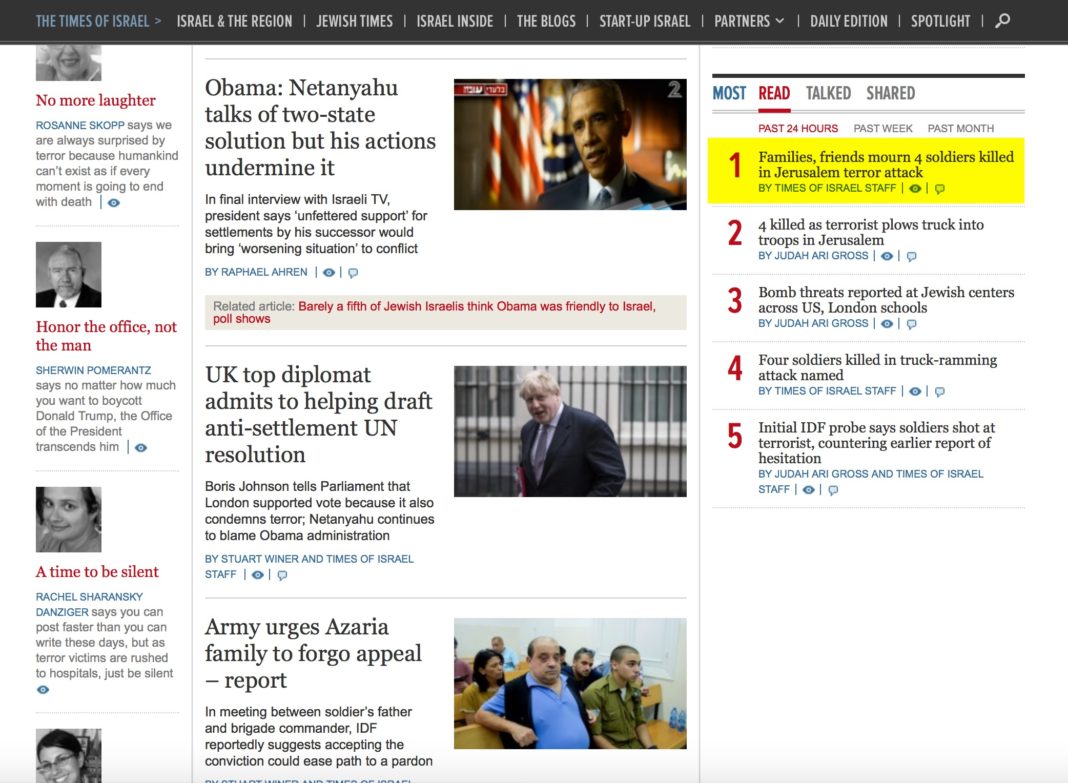
Task: Go to The Times of Israel home link
Action: 98,21
